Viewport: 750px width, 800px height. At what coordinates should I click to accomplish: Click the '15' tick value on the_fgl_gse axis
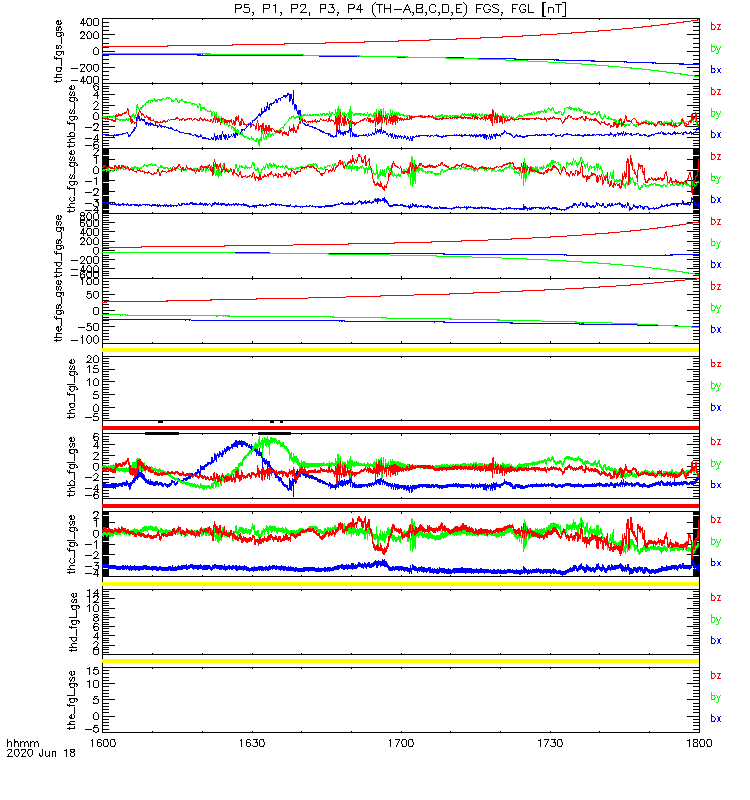pos(93,671)
